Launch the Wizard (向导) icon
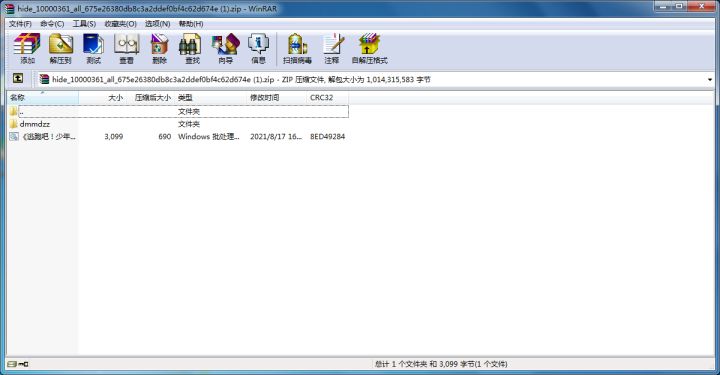The width and height of the screenshot is (720, 375). [x=225, y=49]
